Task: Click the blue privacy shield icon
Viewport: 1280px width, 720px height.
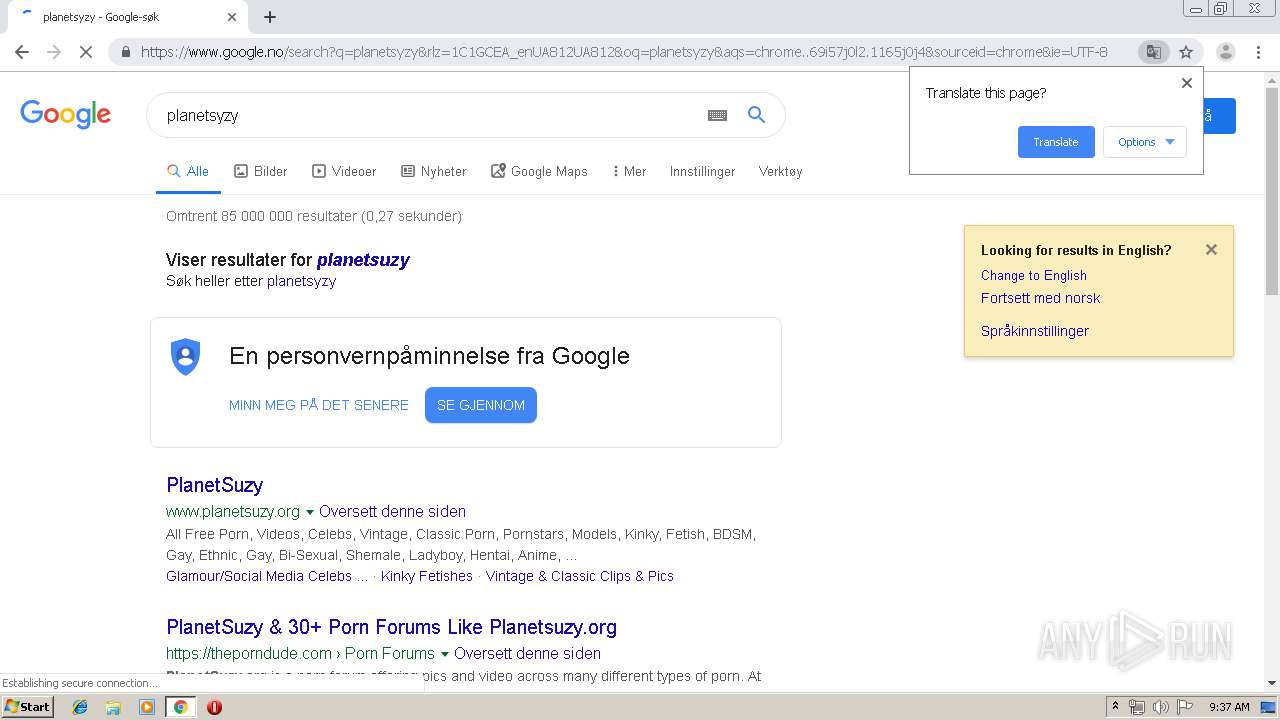Action: coord(186,356)
